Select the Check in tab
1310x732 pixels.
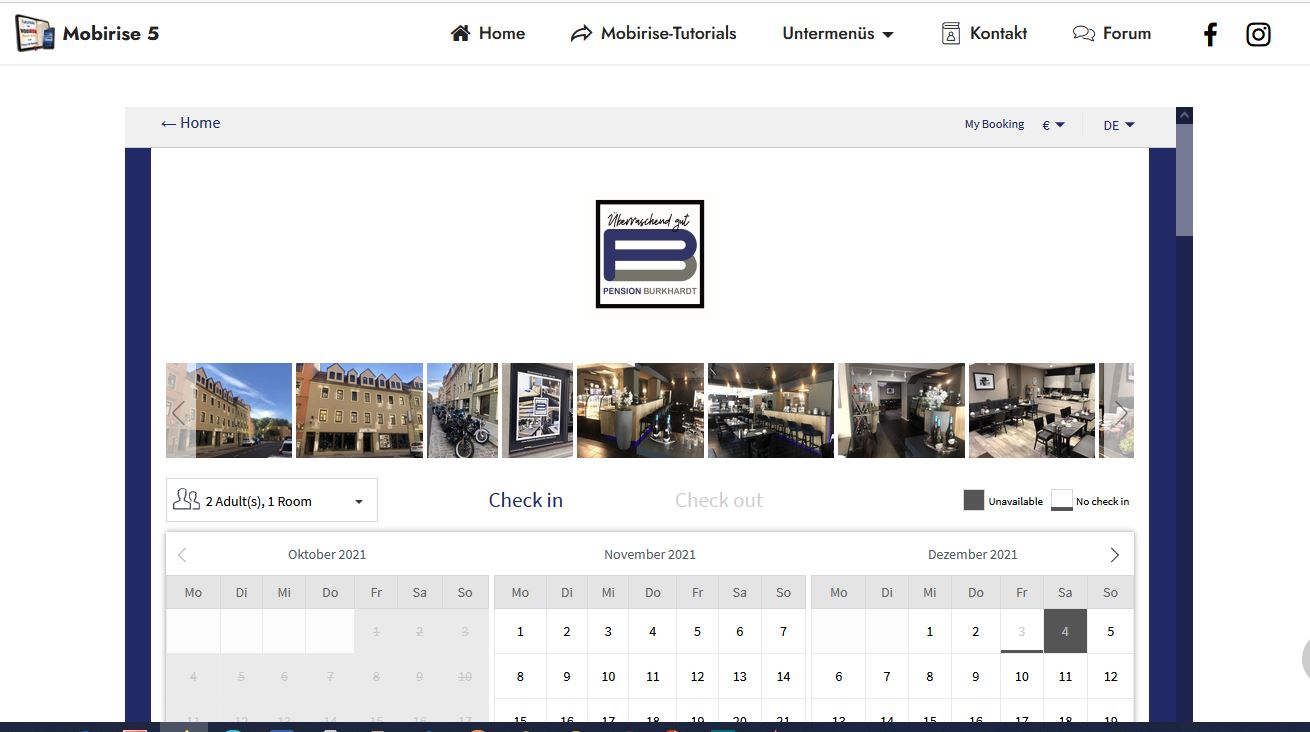[x=525, y=500]
